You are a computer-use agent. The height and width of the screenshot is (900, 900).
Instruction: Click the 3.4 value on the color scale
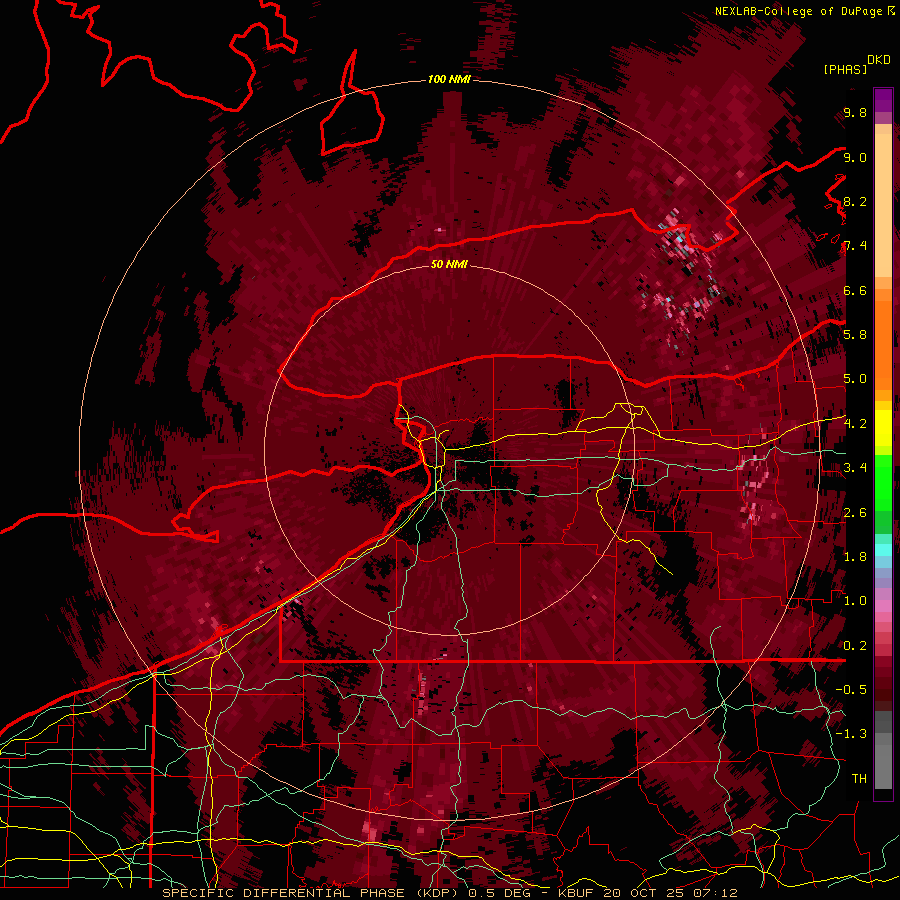(x=855, y=467)
